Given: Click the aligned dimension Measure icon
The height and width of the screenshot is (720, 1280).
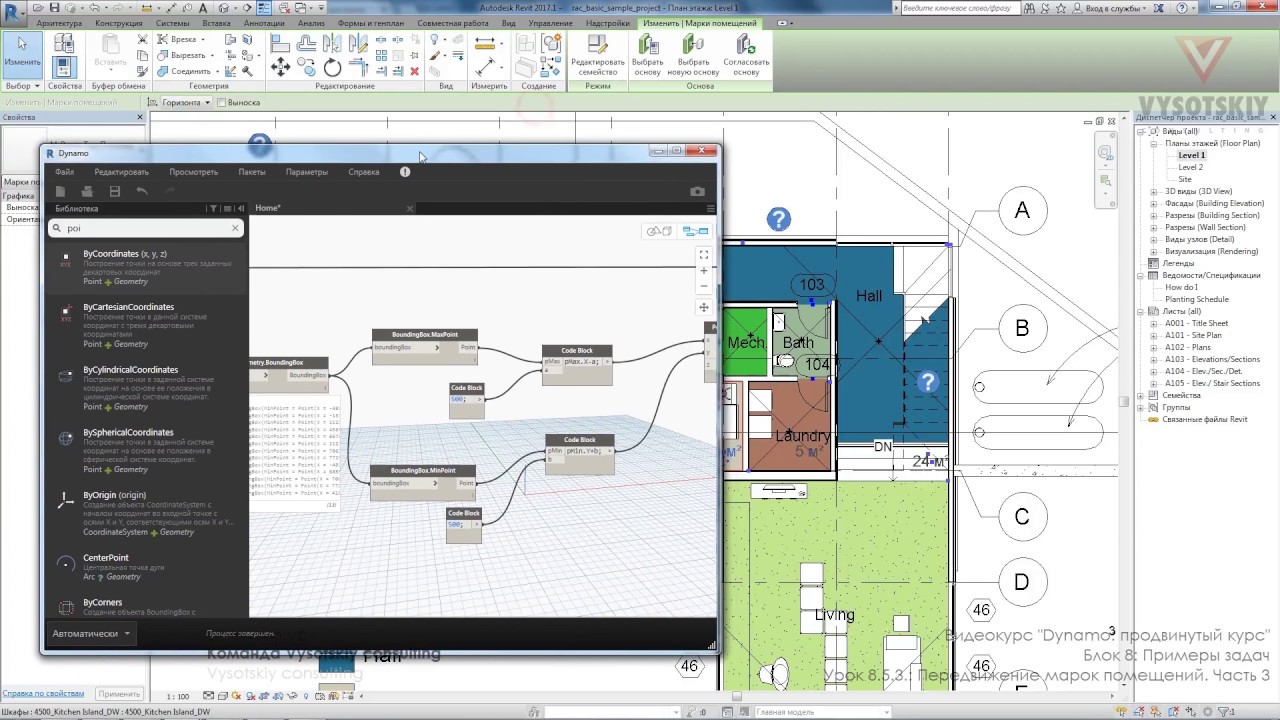Looking at the screenshot, I should [x=486, y=44].
